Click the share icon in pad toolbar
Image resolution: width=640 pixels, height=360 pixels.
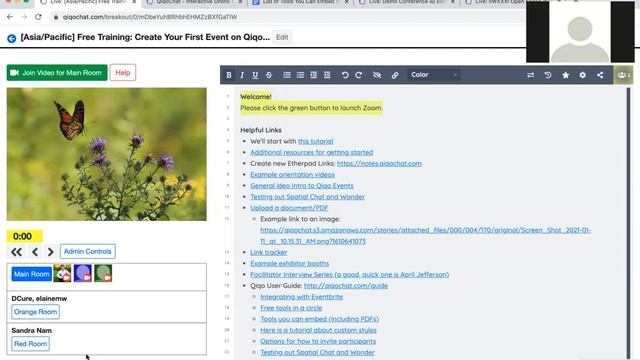[x=600, y=75]
